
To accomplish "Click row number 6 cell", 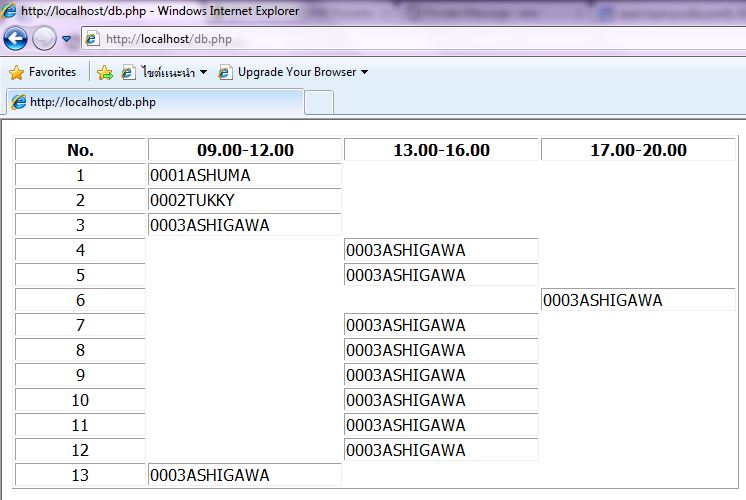I will click(80, 300).
